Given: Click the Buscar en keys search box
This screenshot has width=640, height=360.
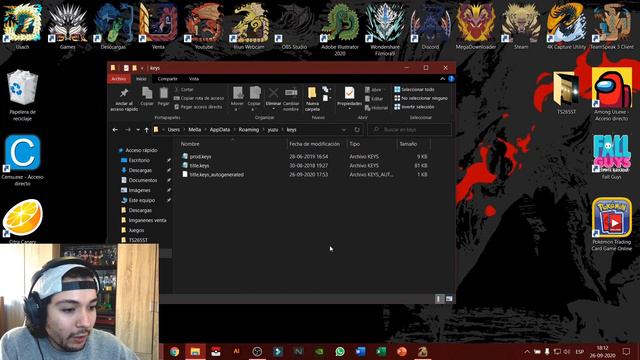Looking at the screenshot, I should click(x=409, y=130).
